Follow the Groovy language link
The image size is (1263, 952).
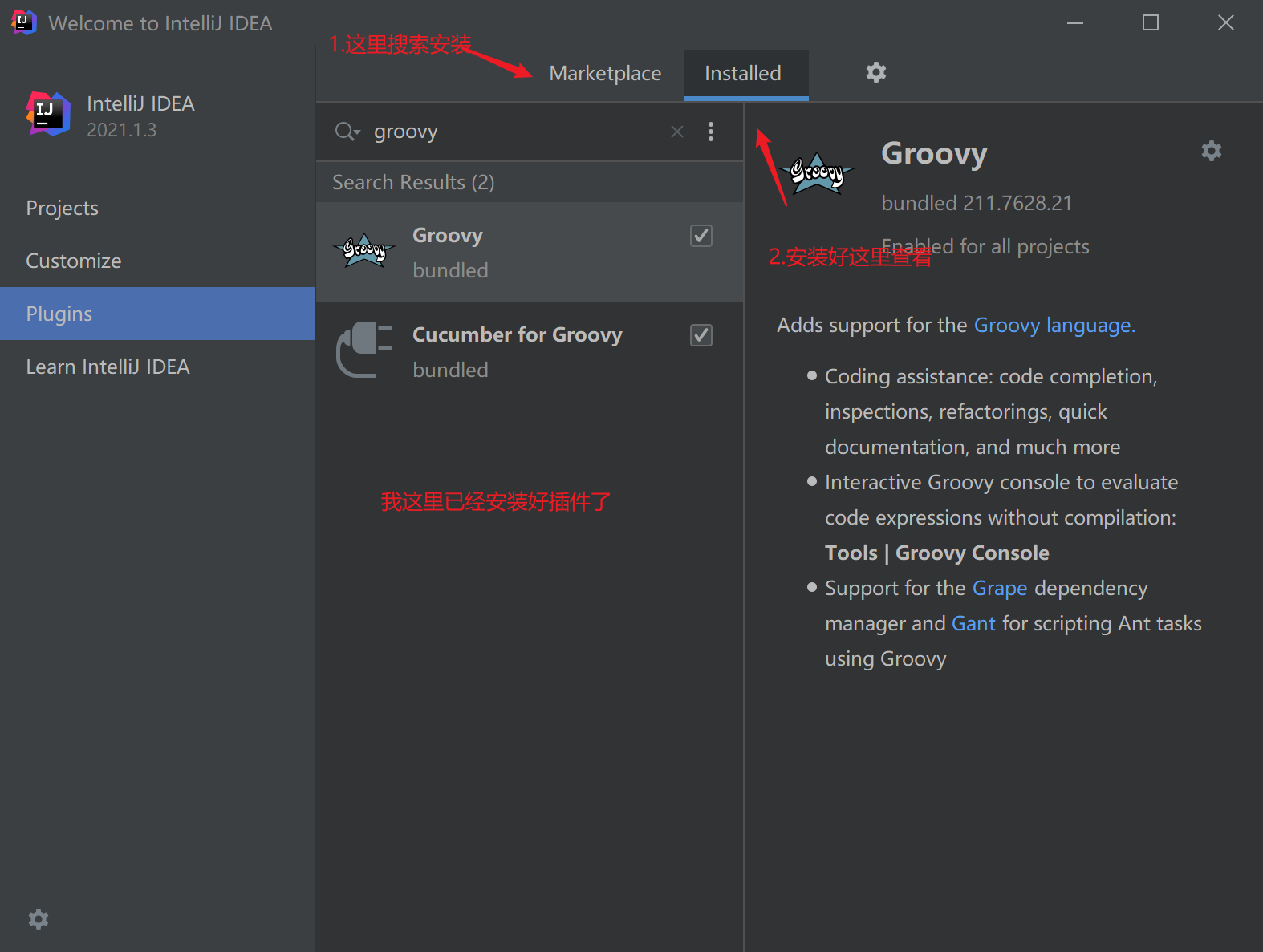[1054, 325]
